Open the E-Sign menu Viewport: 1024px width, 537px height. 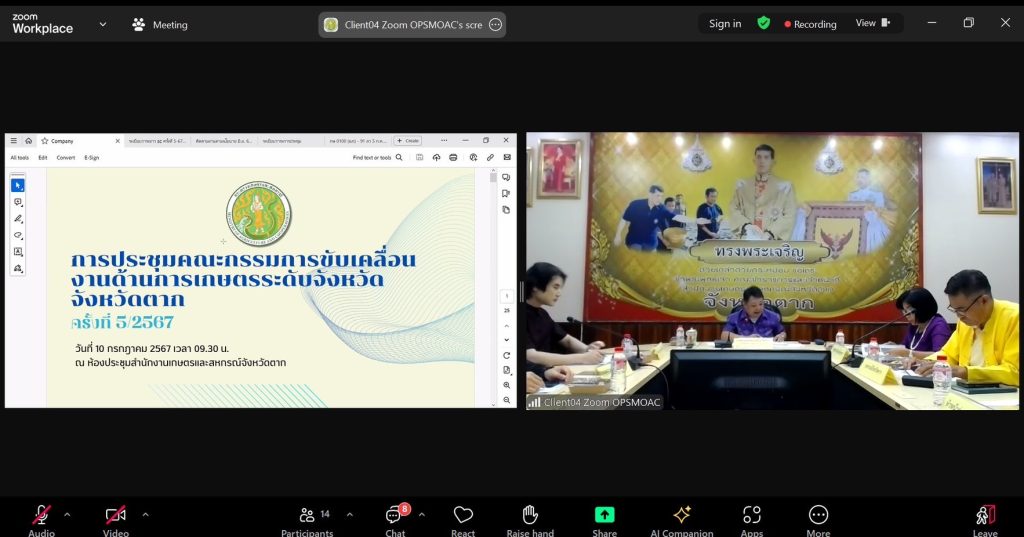pos(92,157)
